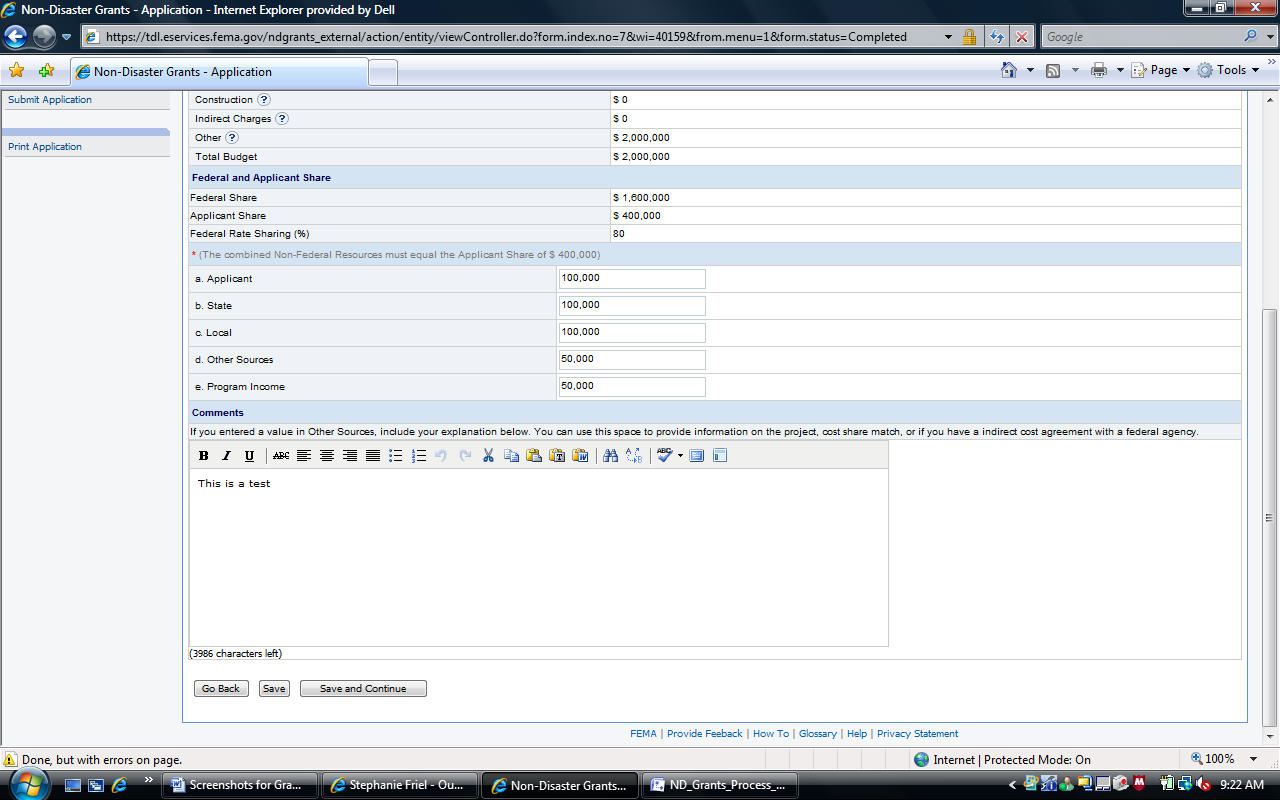The width and height of the screenshot is (1280, 800).
Task: Click the State amount input field
Action: click(632, 306)
